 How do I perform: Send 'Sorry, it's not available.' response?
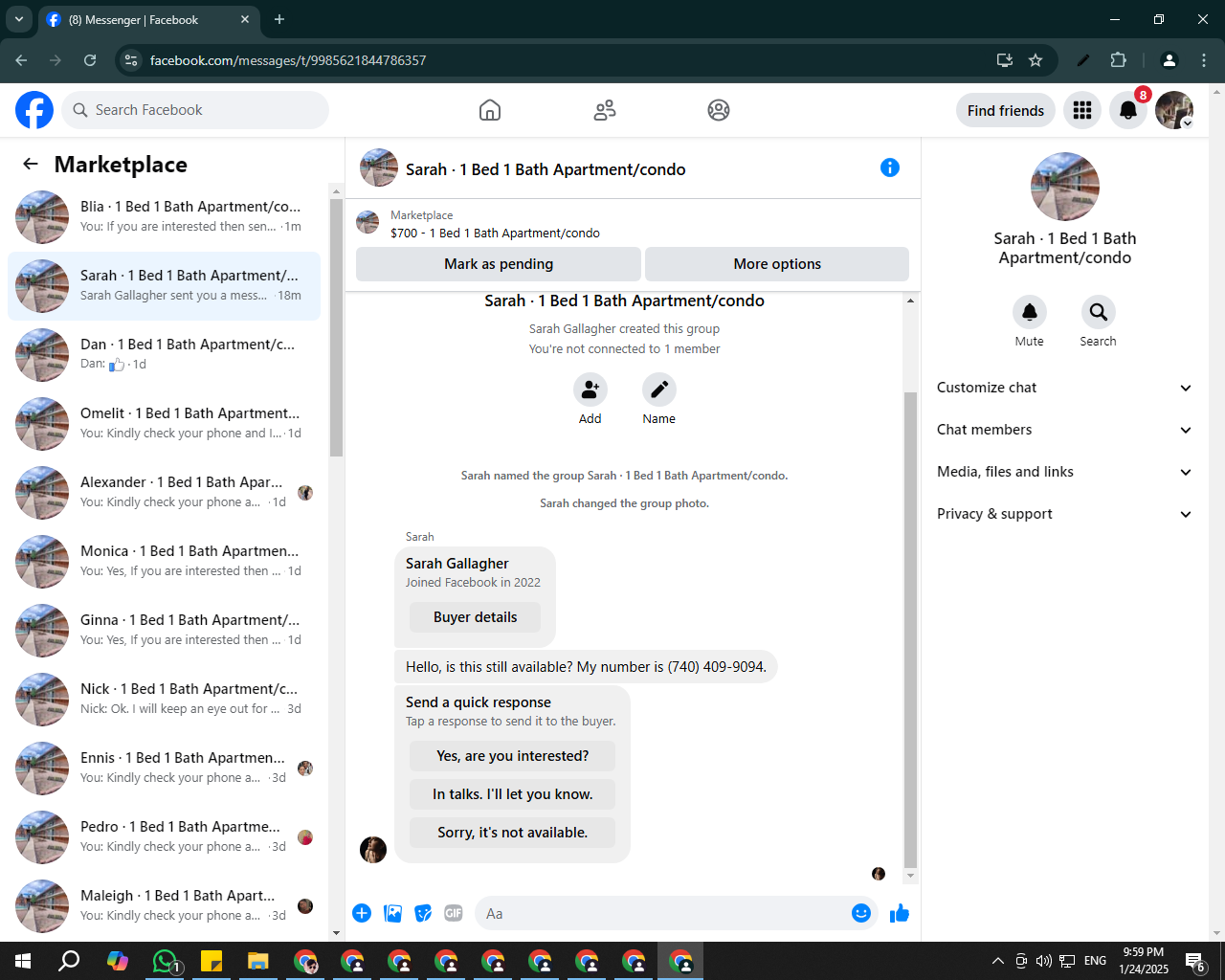pos(513,833)
